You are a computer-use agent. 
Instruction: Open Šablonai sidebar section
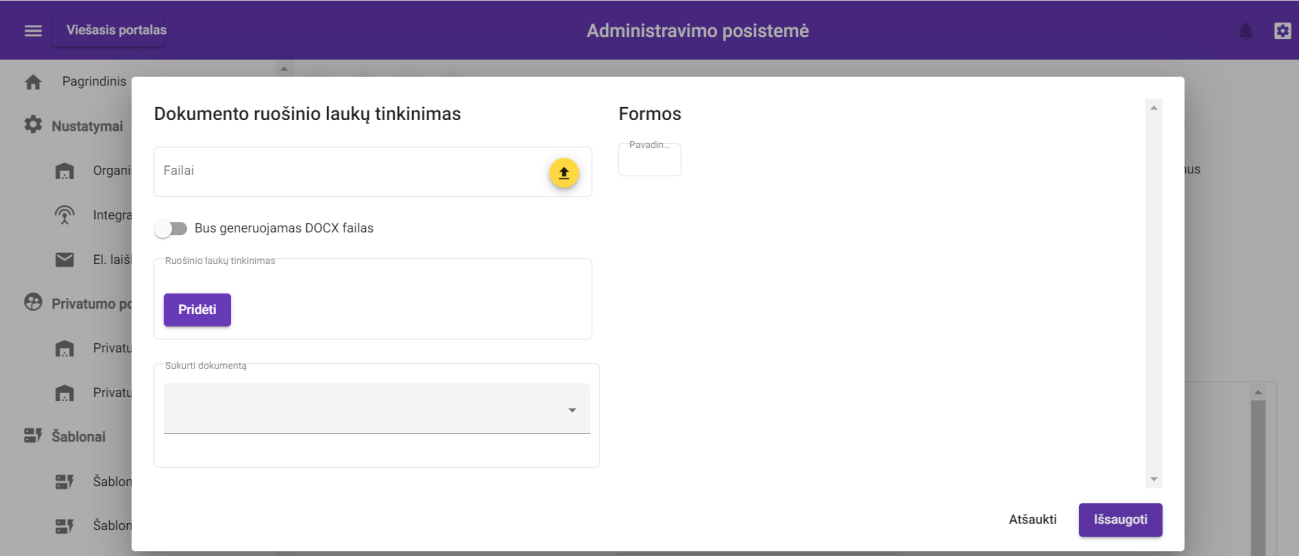pos(78,437)
